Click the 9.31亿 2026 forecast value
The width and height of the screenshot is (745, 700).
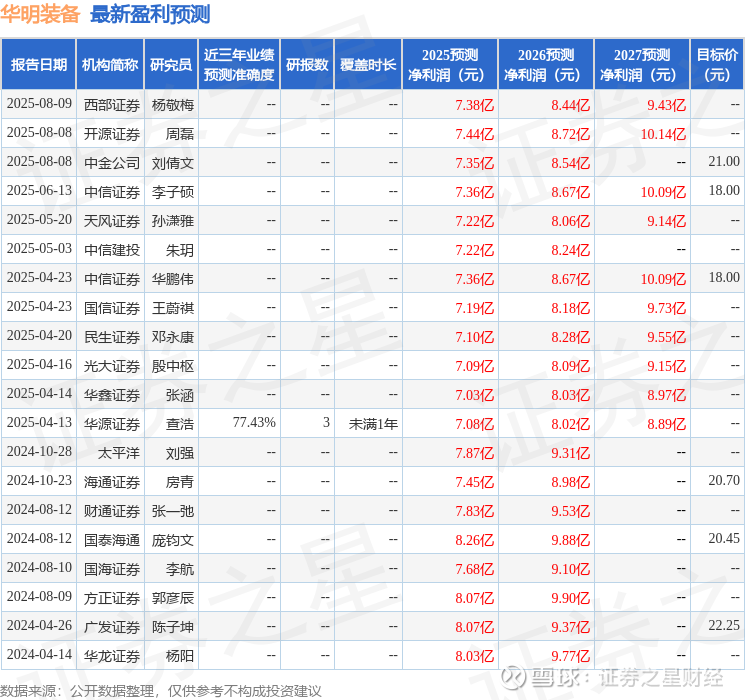click(x=570, y=453)
